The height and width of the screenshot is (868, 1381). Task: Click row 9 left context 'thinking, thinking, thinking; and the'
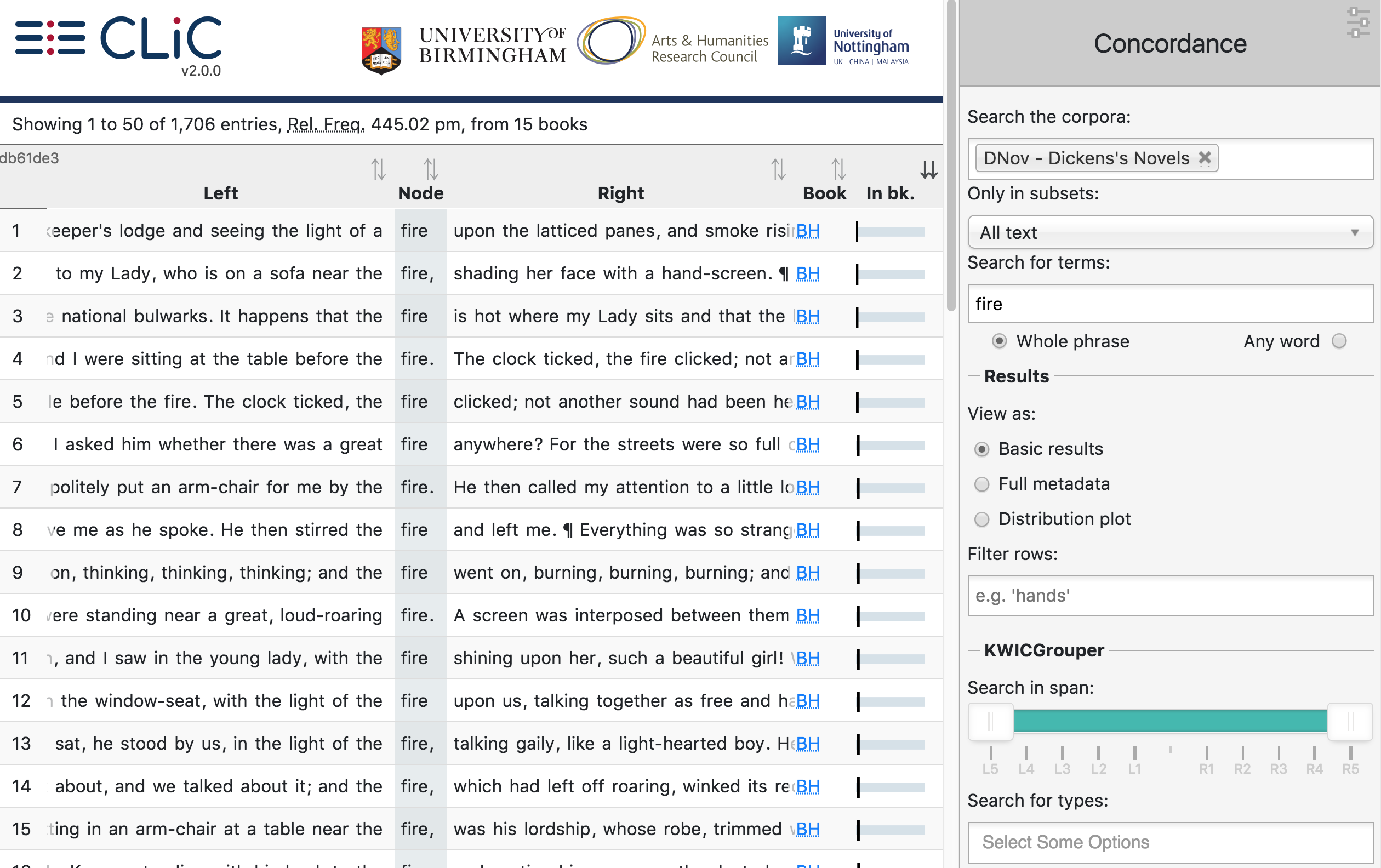(232, 573)
